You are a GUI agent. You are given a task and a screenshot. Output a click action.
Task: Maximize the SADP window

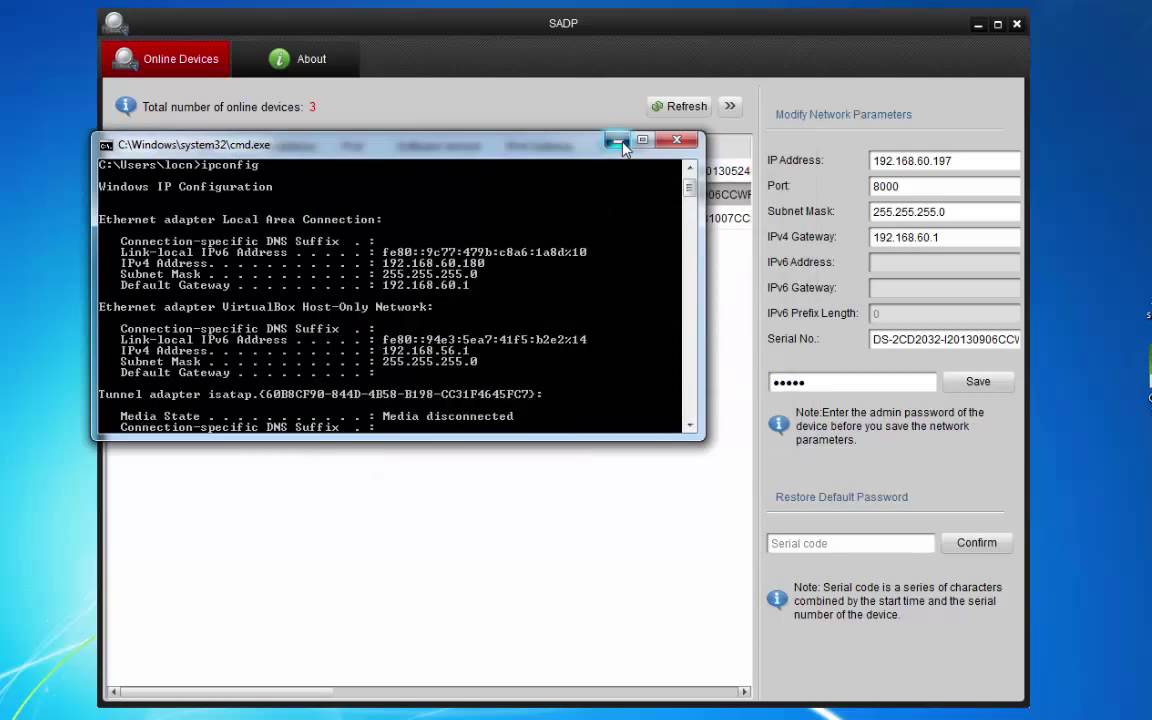[x=998, y=24]
